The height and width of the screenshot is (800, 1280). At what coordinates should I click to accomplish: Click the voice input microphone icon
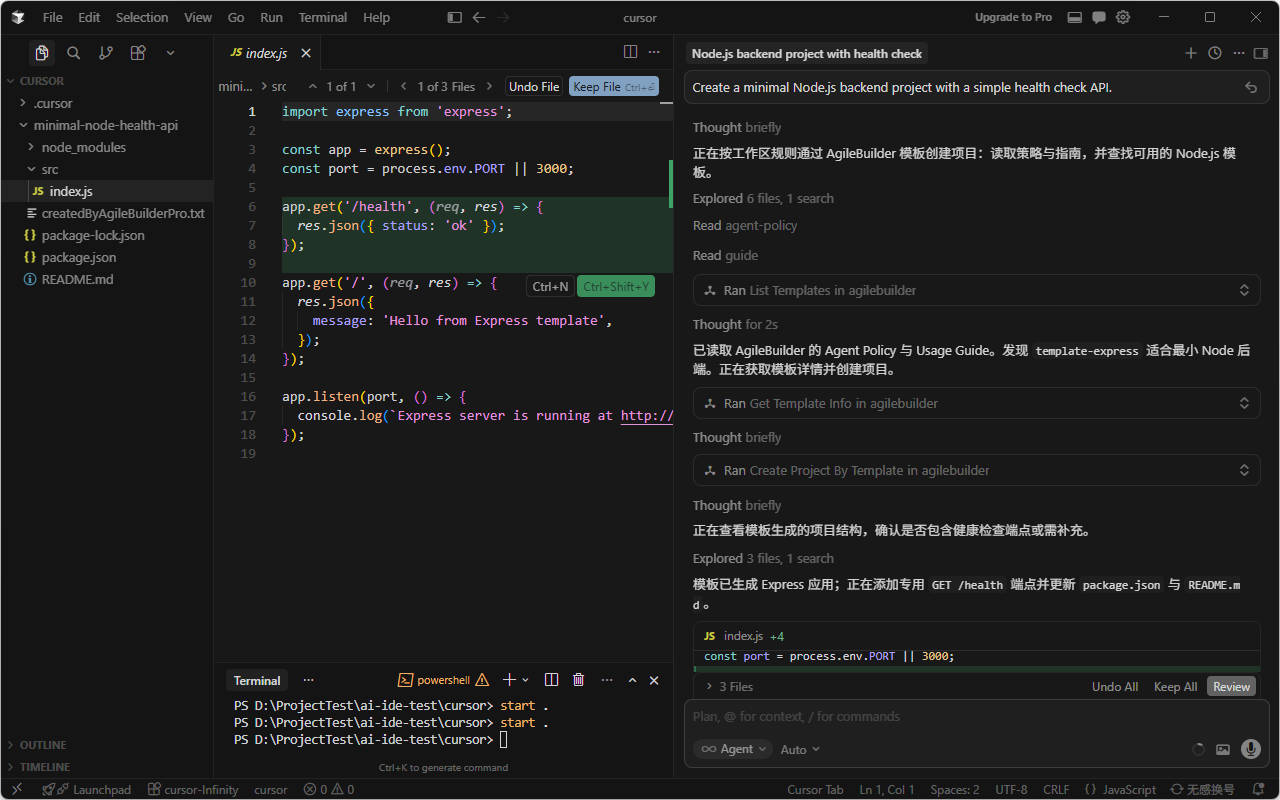pos(1250,749)
